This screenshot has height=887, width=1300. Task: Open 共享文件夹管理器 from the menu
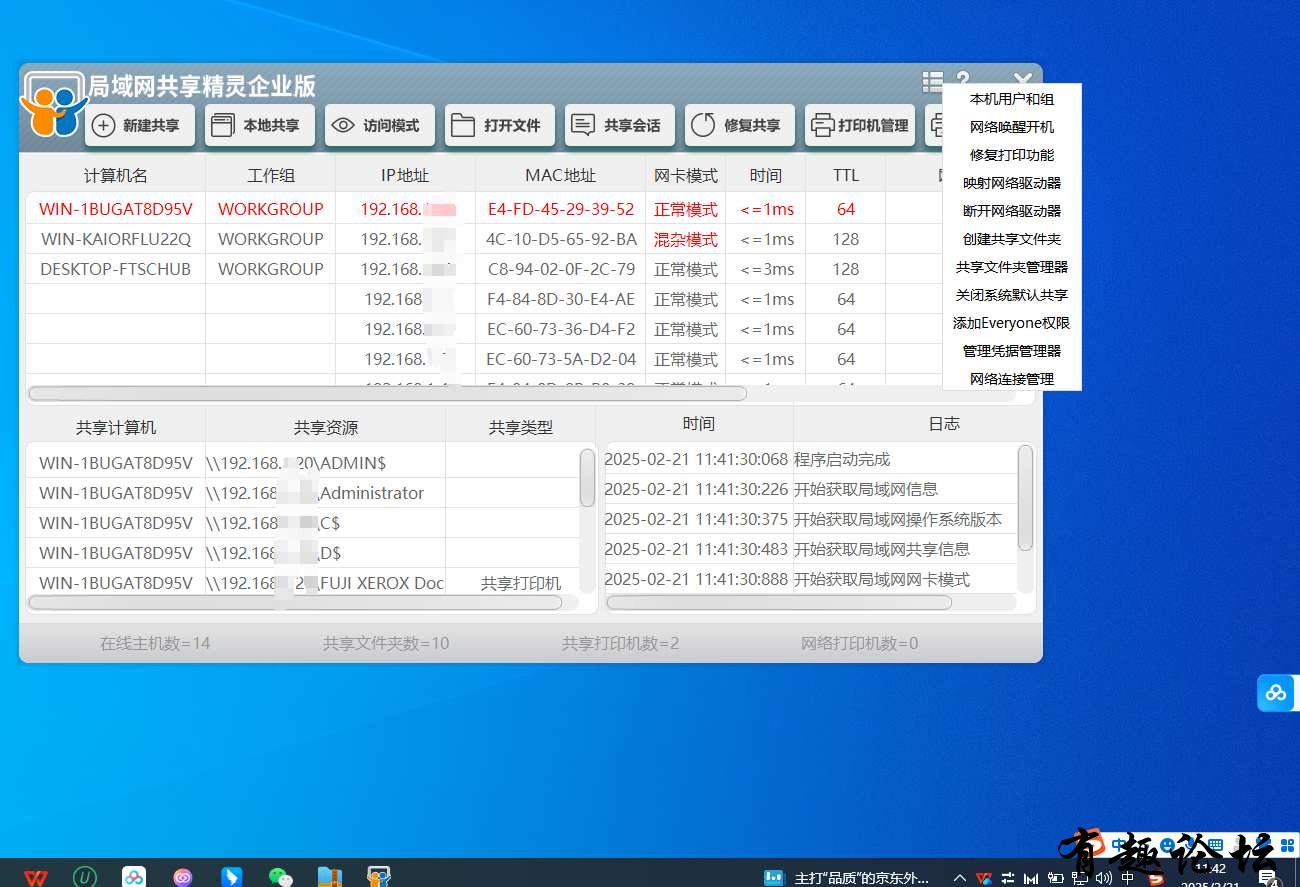point(1012,267)
